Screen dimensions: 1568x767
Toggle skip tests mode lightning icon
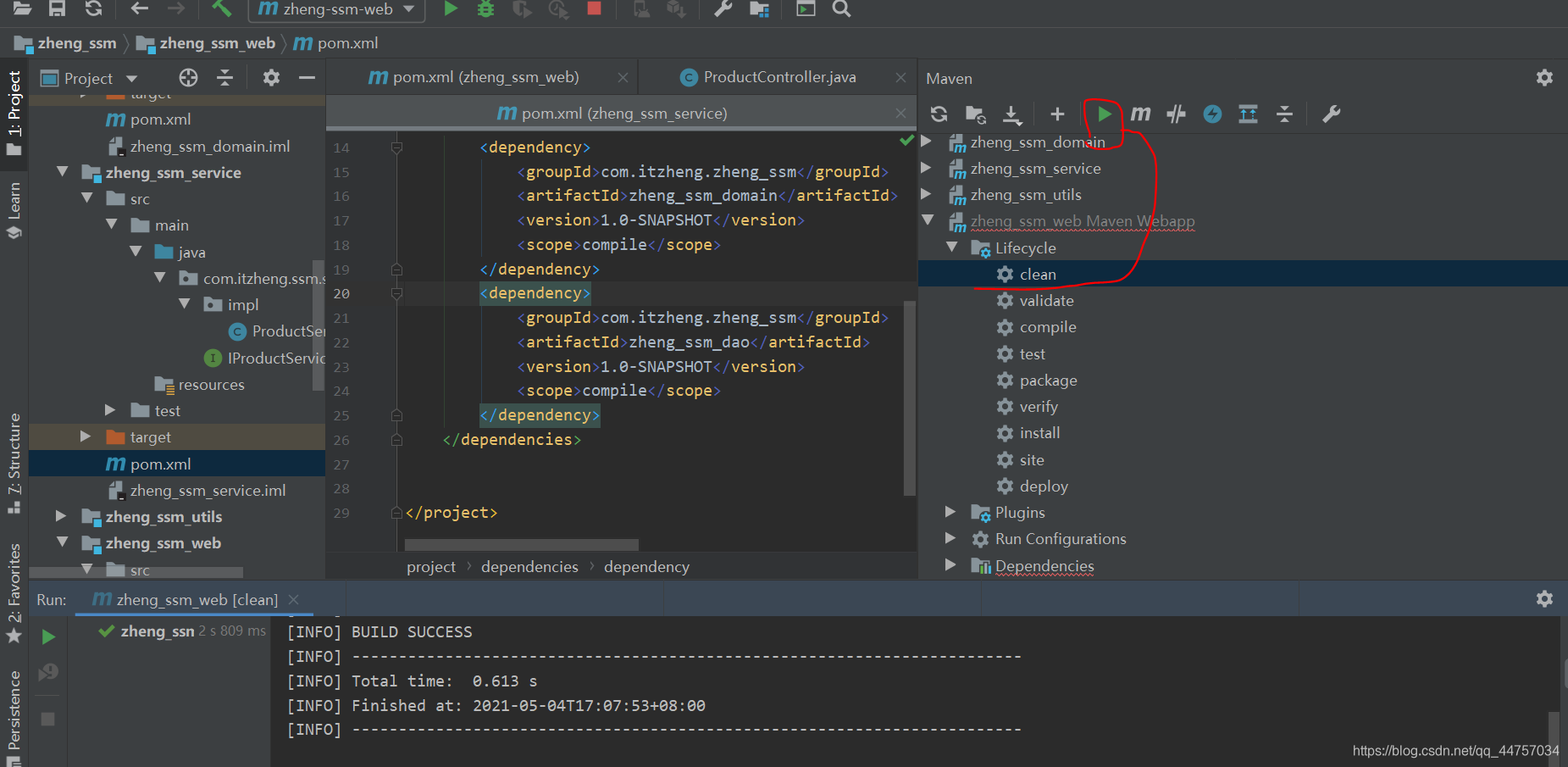pyautogui.click(x=1212, y=114)
